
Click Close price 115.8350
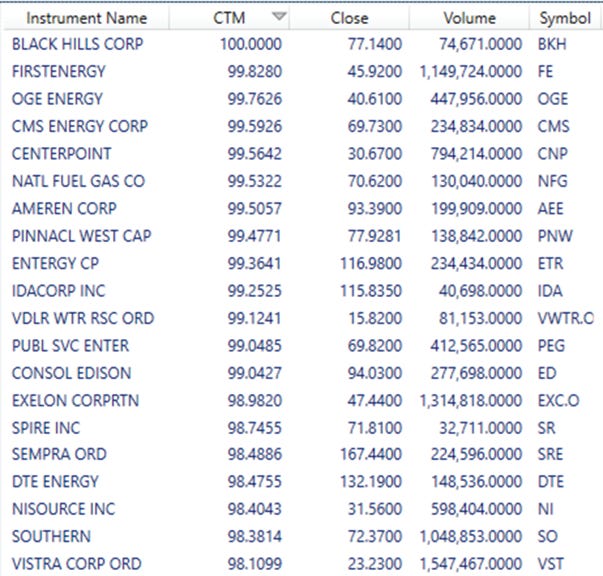coord(371,291)
